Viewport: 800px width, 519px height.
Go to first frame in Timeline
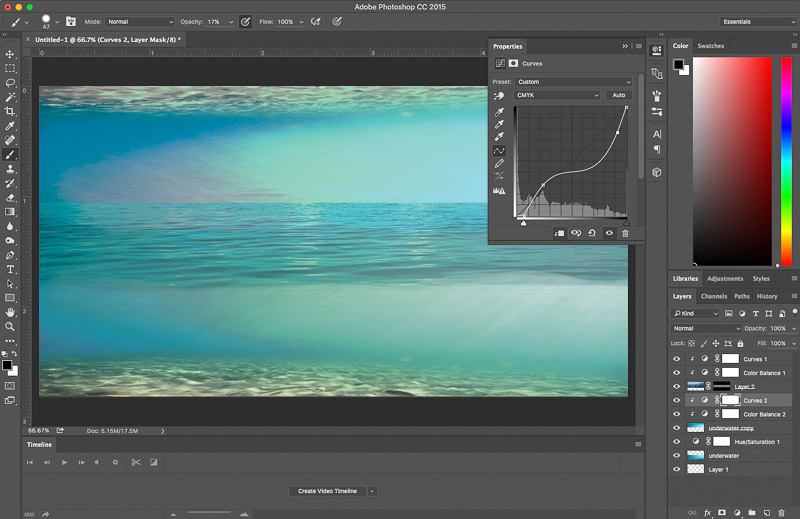point(30,462)
